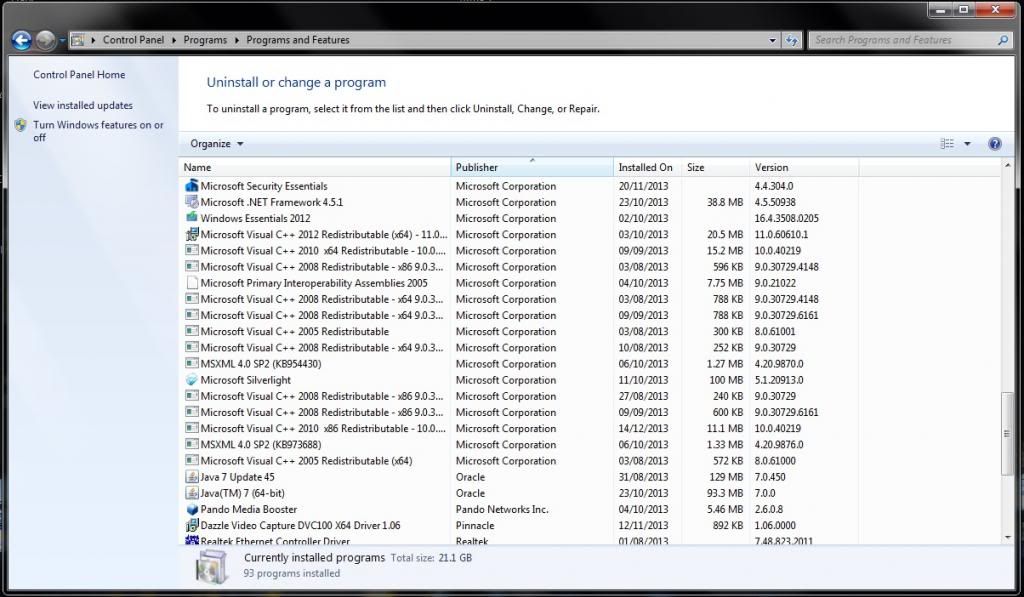The width and height of the screenshot is (1024, 597).
Task: Click installed programs icon in details pane
Action: coord(211,566)
